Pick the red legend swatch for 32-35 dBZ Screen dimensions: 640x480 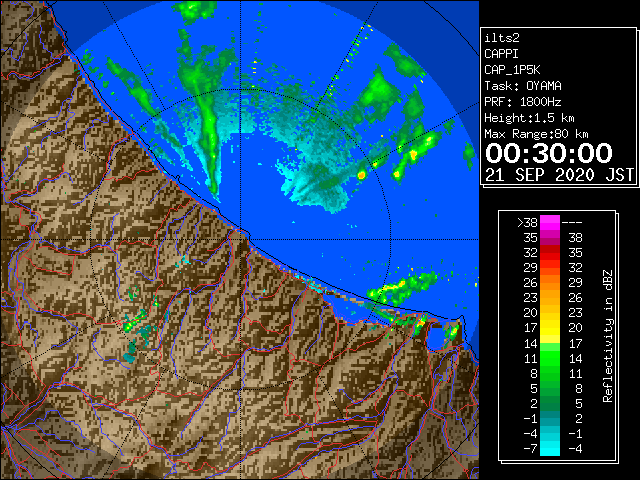pos(550,253)
